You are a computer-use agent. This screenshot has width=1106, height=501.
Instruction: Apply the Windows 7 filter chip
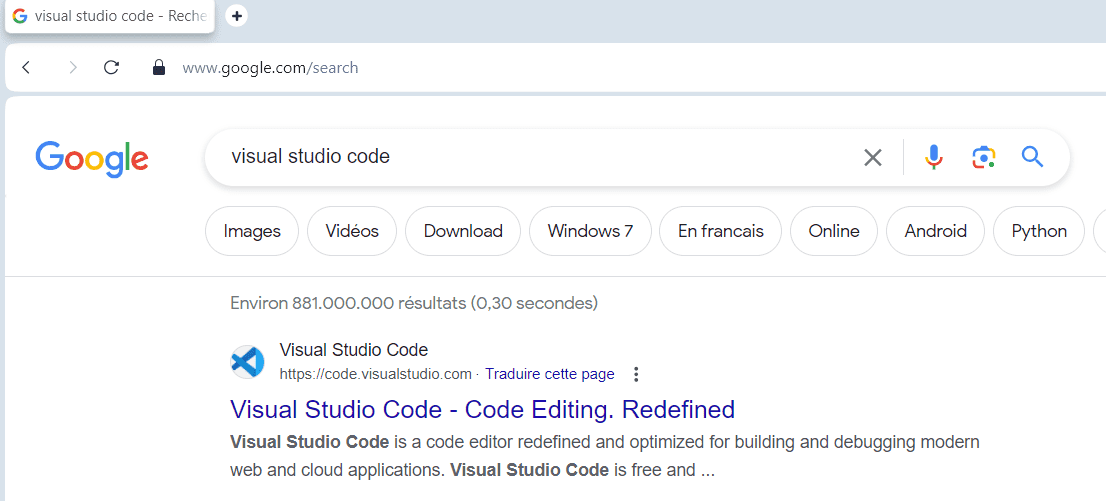[x=590, y=231]
